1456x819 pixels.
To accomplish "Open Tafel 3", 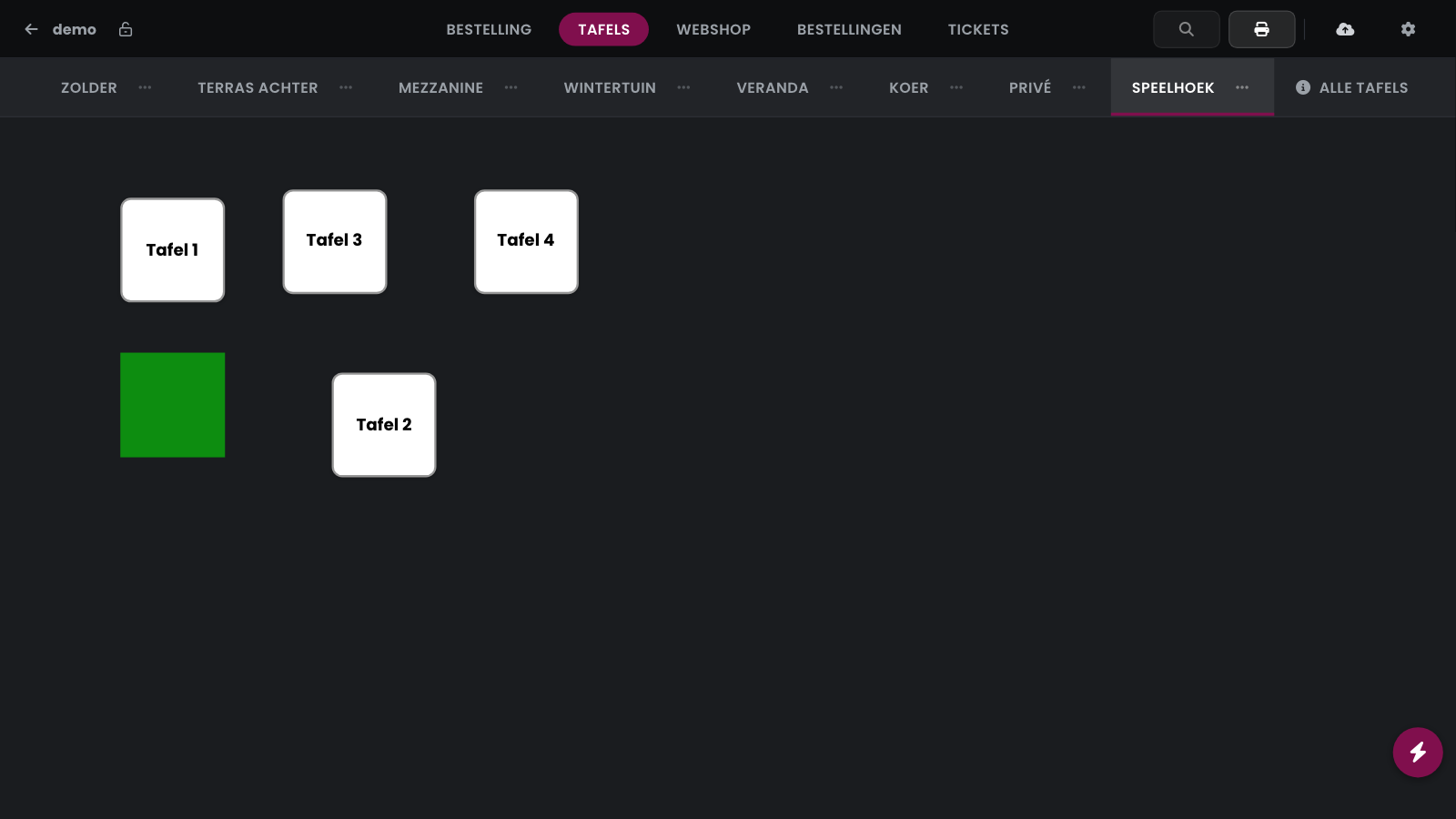I will click(335, 242).
